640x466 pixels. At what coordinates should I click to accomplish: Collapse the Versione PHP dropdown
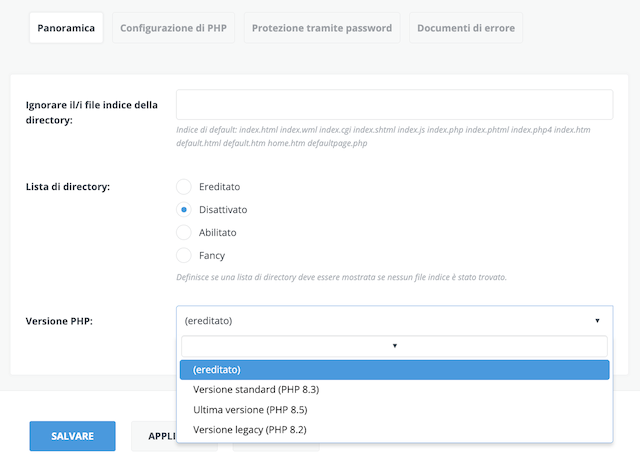[394, 321]
